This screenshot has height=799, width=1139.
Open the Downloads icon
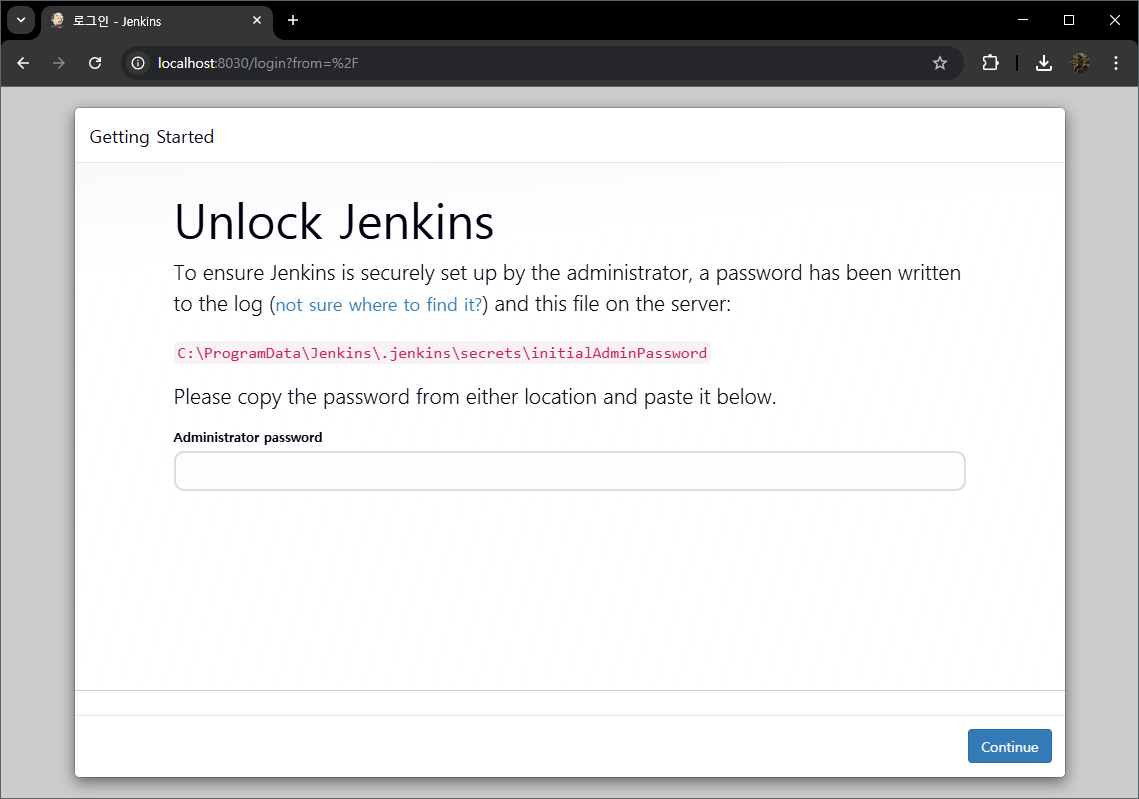(1044, 63)
